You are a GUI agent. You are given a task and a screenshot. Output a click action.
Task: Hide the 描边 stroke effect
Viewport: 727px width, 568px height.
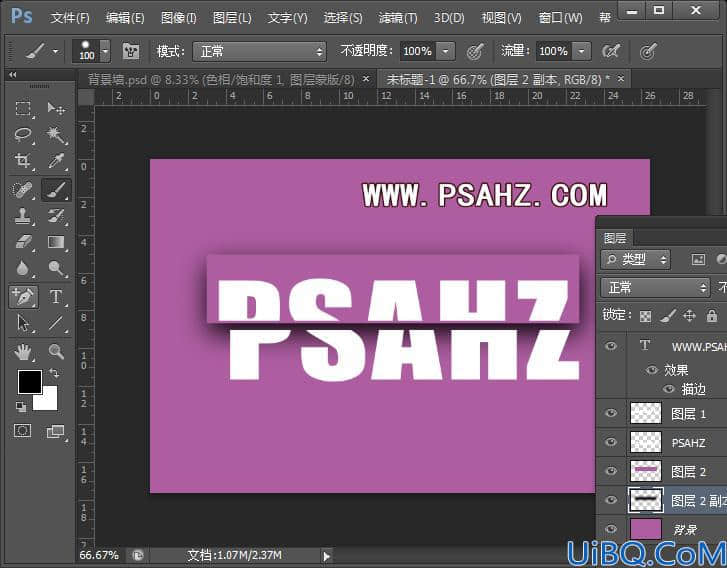[x=669, y=389]
